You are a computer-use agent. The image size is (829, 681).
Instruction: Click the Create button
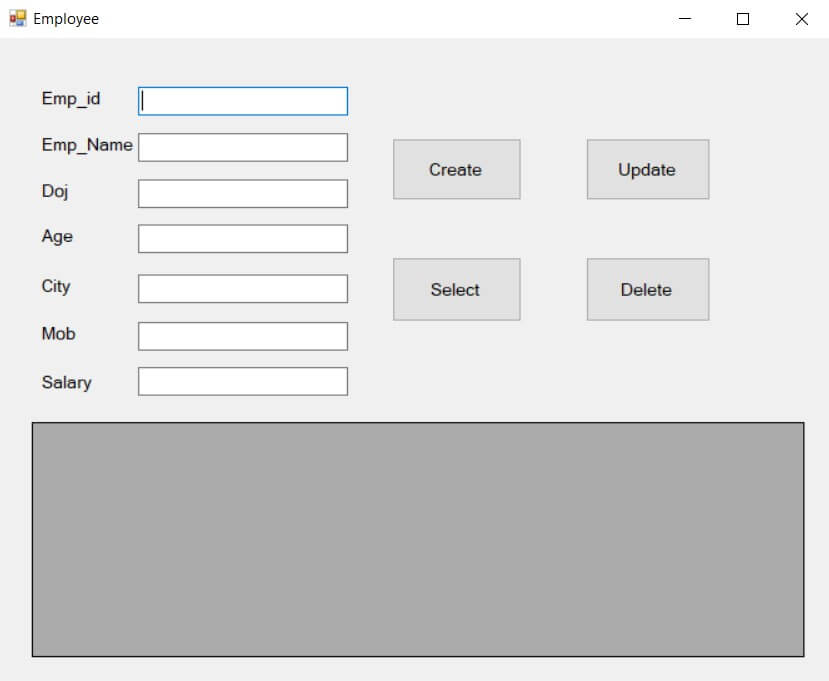[456, 169]
